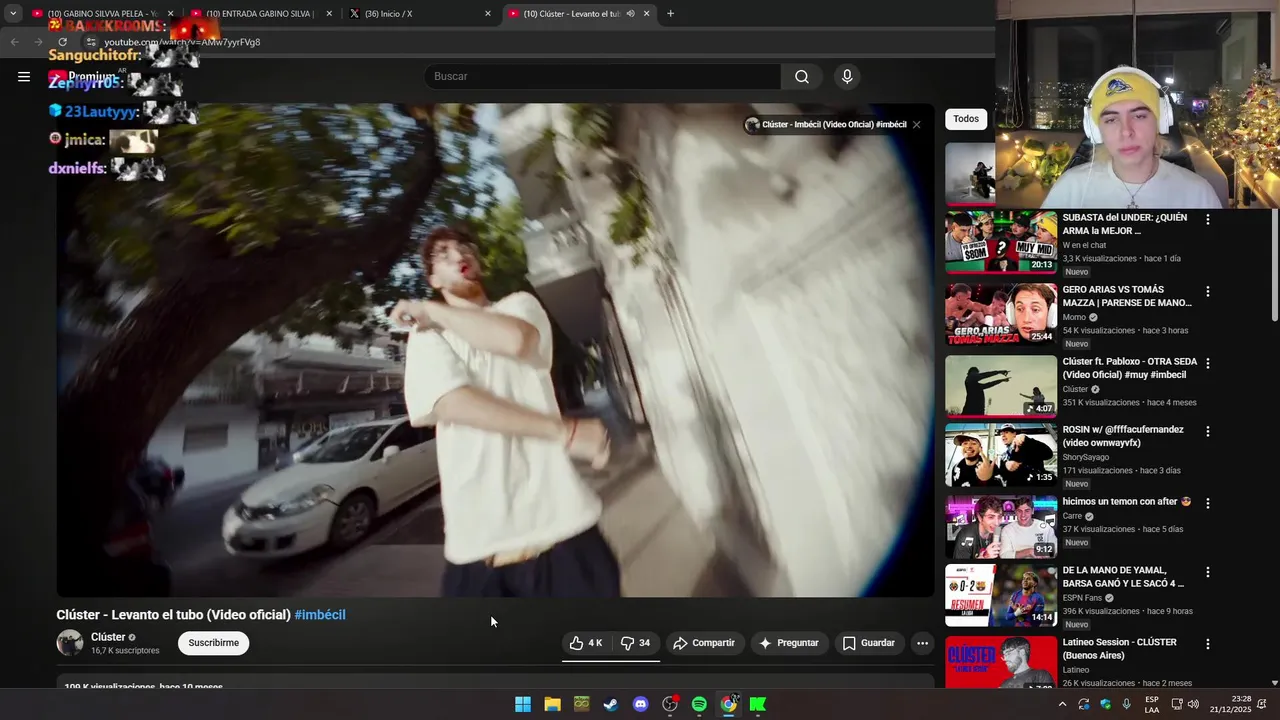Screen dimensions: 1280x720
Task: Share the video via Compartir
Action: (704, 643)
